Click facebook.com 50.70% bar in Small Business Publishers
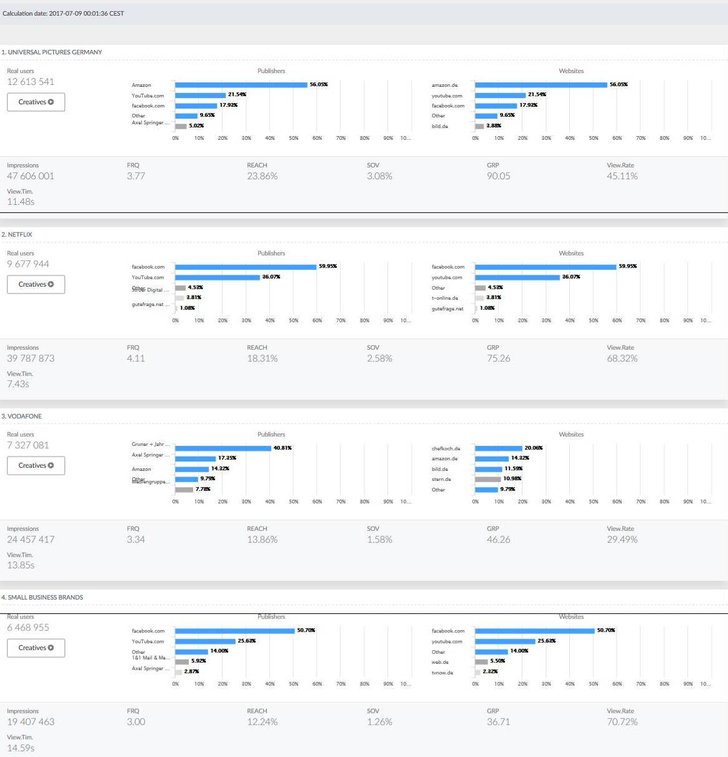 pos(235,631)
